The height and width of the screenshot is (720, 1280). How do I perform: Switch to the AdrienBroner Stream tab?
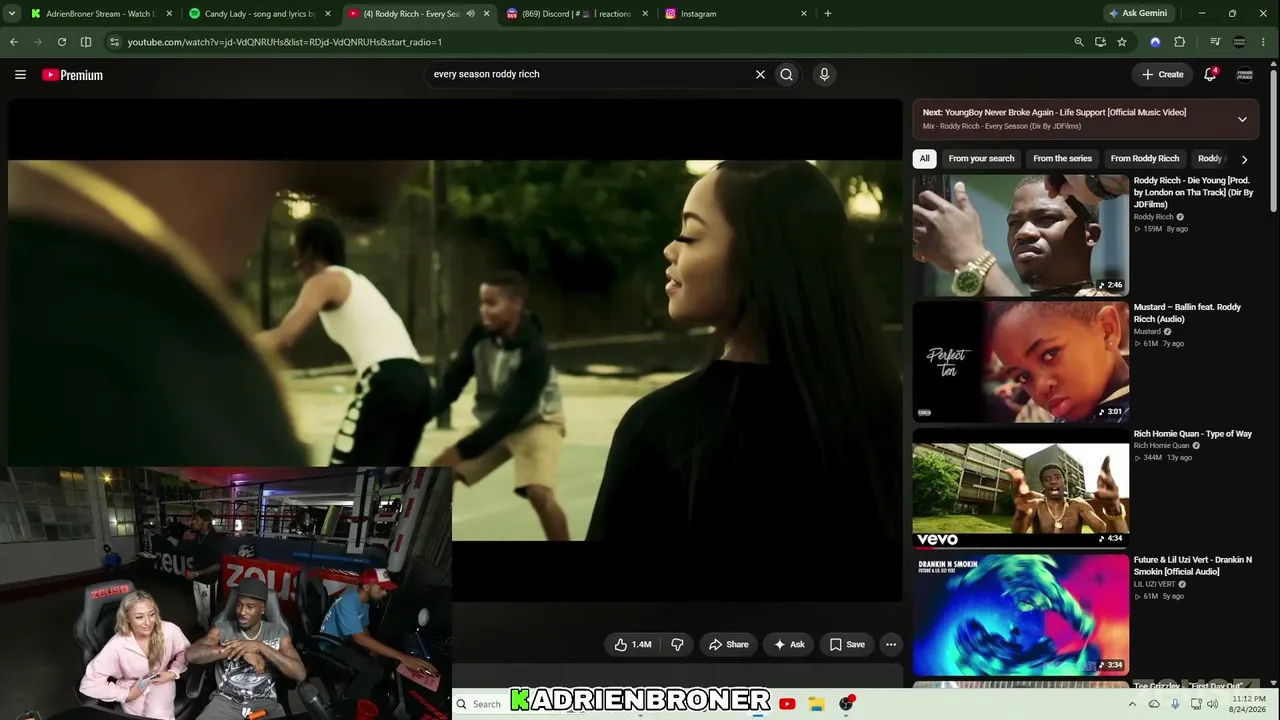pos(101,14)
